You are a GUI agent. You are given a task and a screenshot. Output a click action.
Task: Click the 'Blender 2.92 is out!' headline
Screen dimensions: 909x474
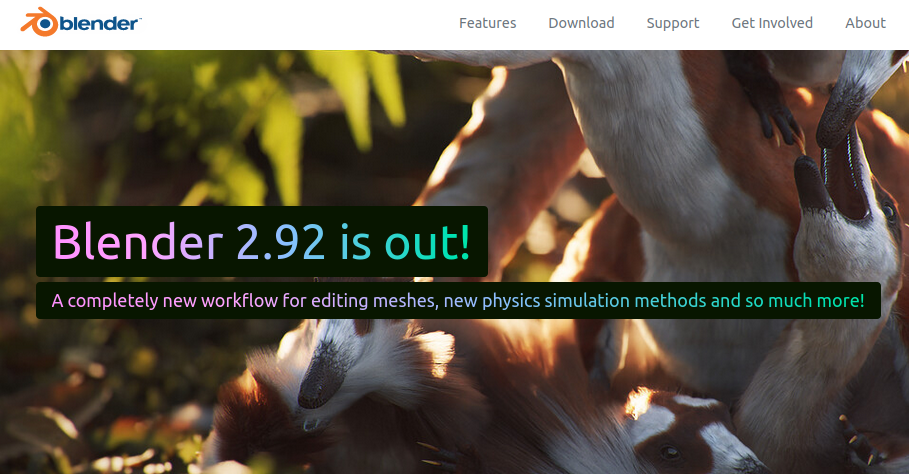(261, 242)
